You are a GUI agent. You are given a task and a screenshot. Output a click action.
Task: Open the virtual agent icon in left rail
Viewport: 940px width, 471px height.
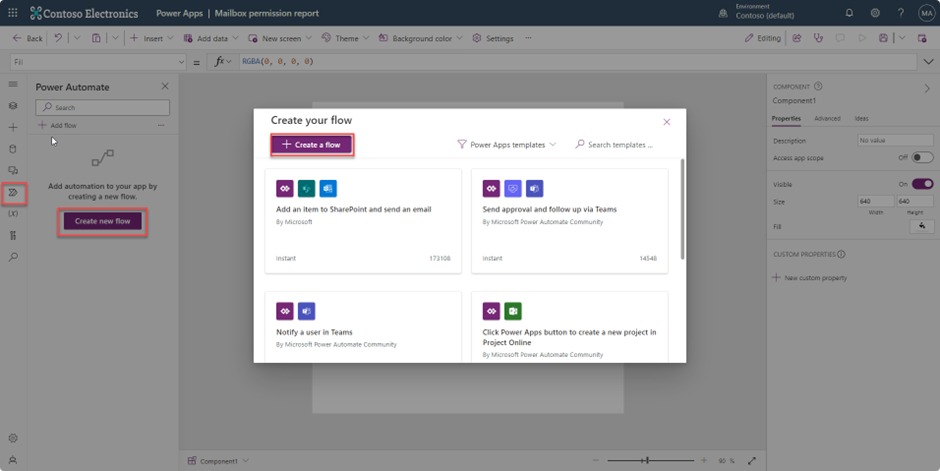click(13, 460)
